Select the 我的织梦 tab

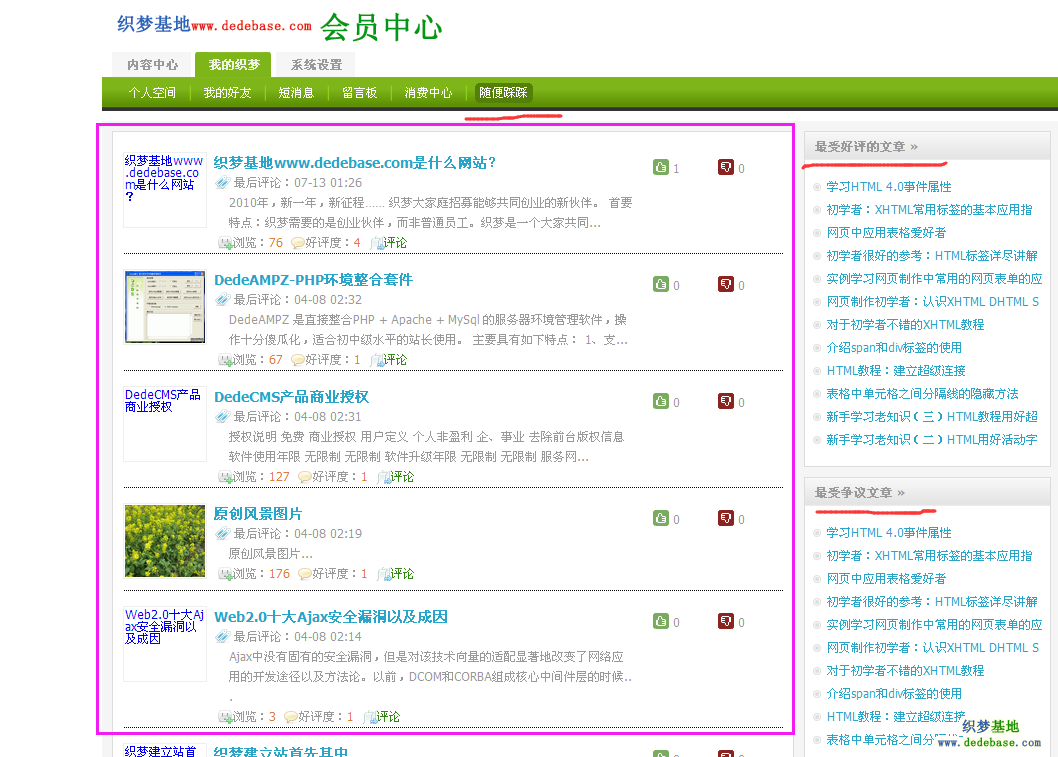(x=233, y=65)
